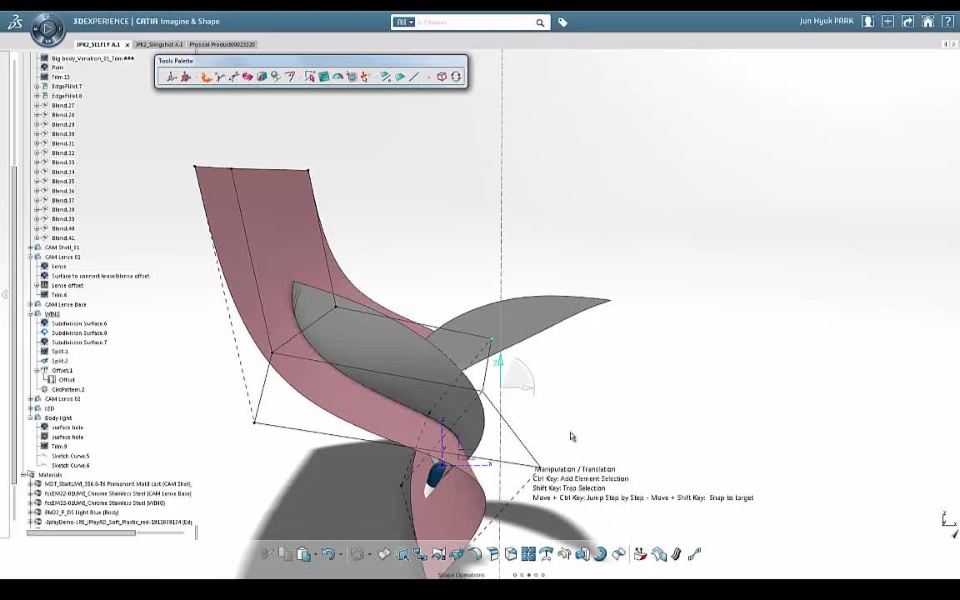Click the tree horizontal scrollbar
Screen dimensions: 960x600
[x=81, y=533]
